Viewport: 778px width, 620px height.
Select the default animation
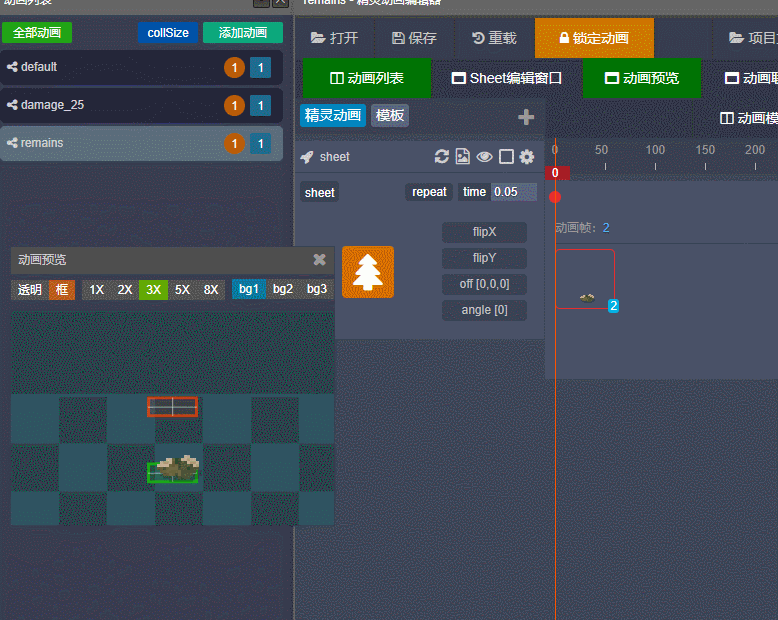click(141, 67)
